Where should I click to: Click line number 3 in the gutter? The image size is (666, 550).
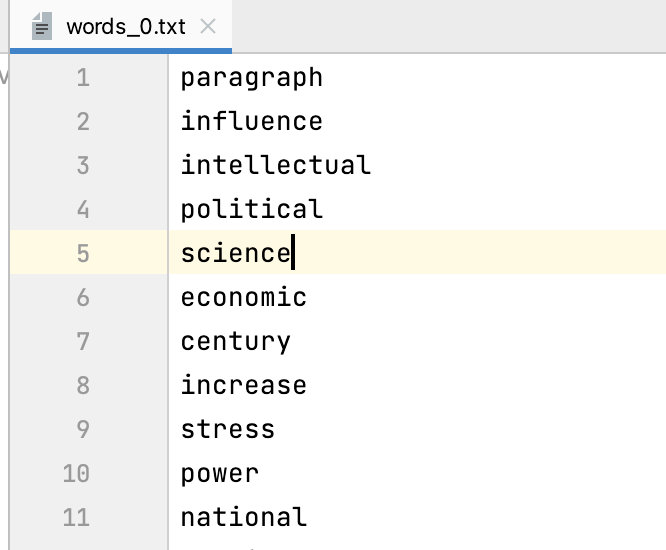(82, 166)
